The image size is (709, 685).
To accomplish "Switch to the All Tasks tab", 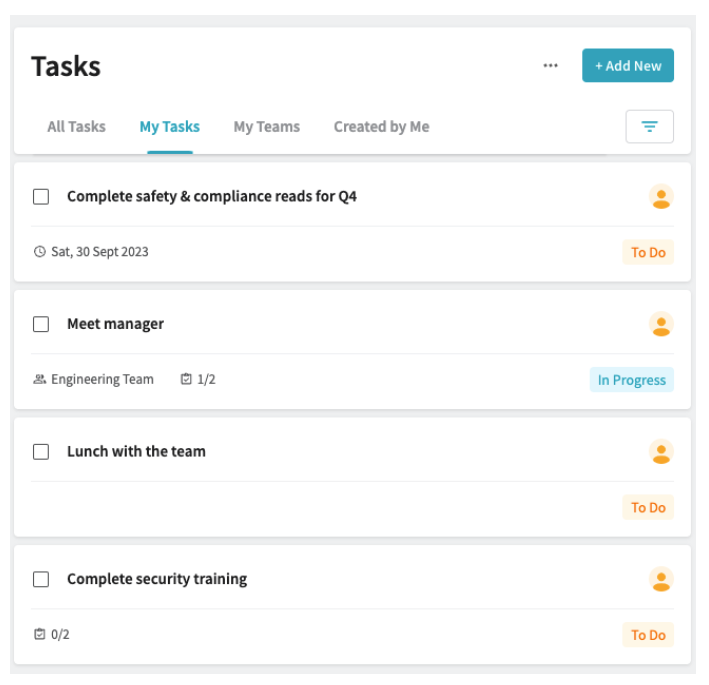I will point(76,127).
